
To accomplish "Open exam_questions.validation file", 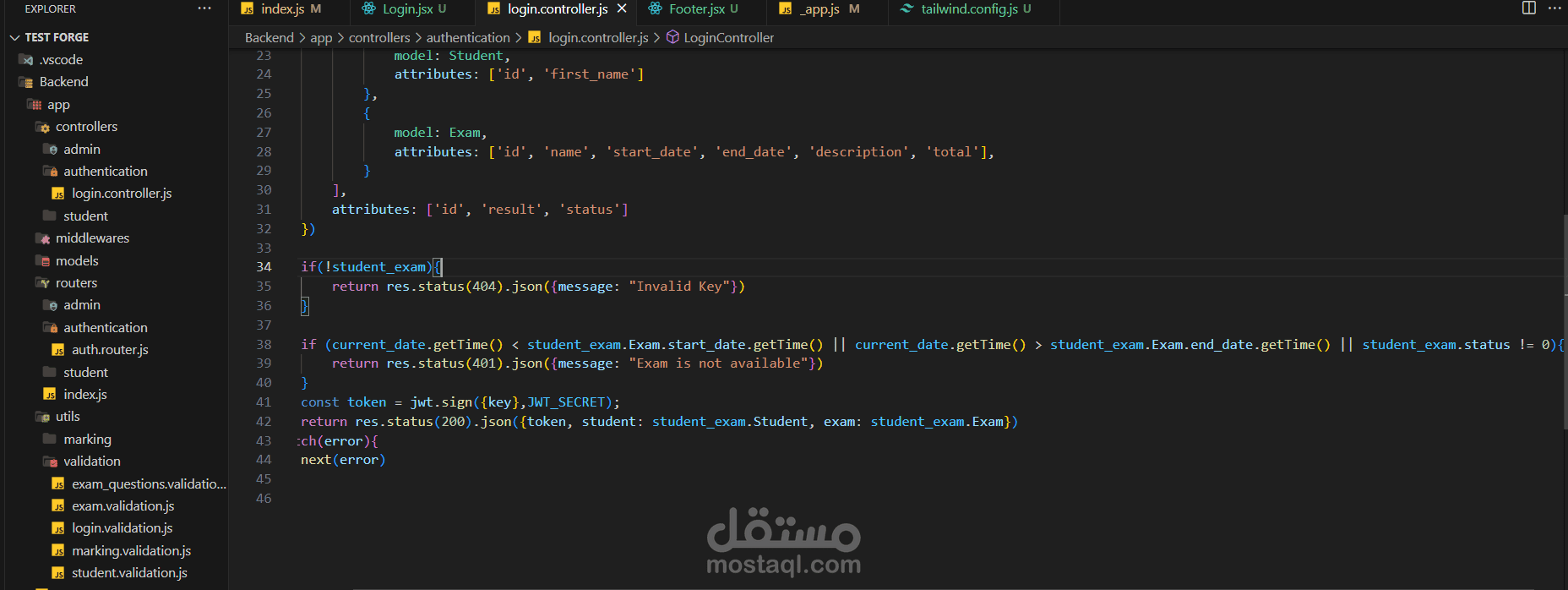I will coord(149,483).
